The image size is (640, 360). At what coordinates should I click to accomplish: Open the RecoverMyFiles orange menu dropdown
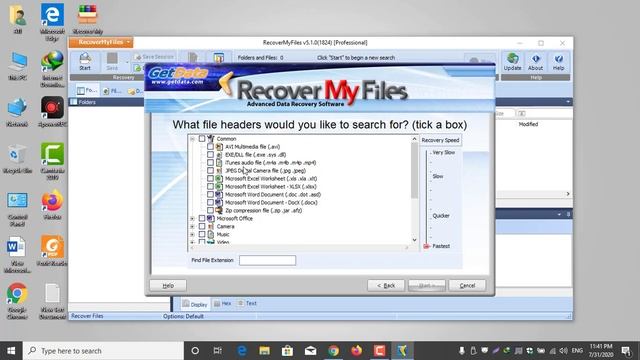101,42
